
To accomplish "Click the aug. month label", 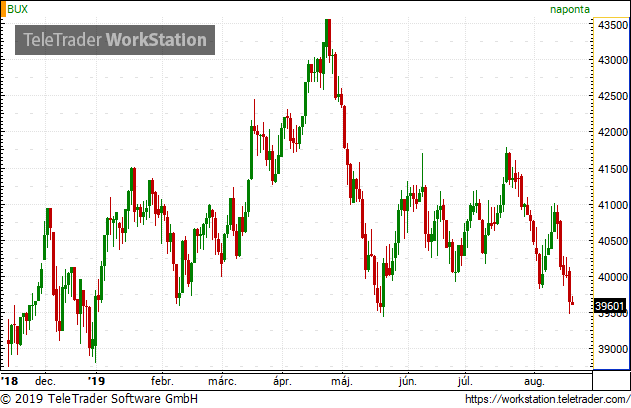I will point(534,381).
